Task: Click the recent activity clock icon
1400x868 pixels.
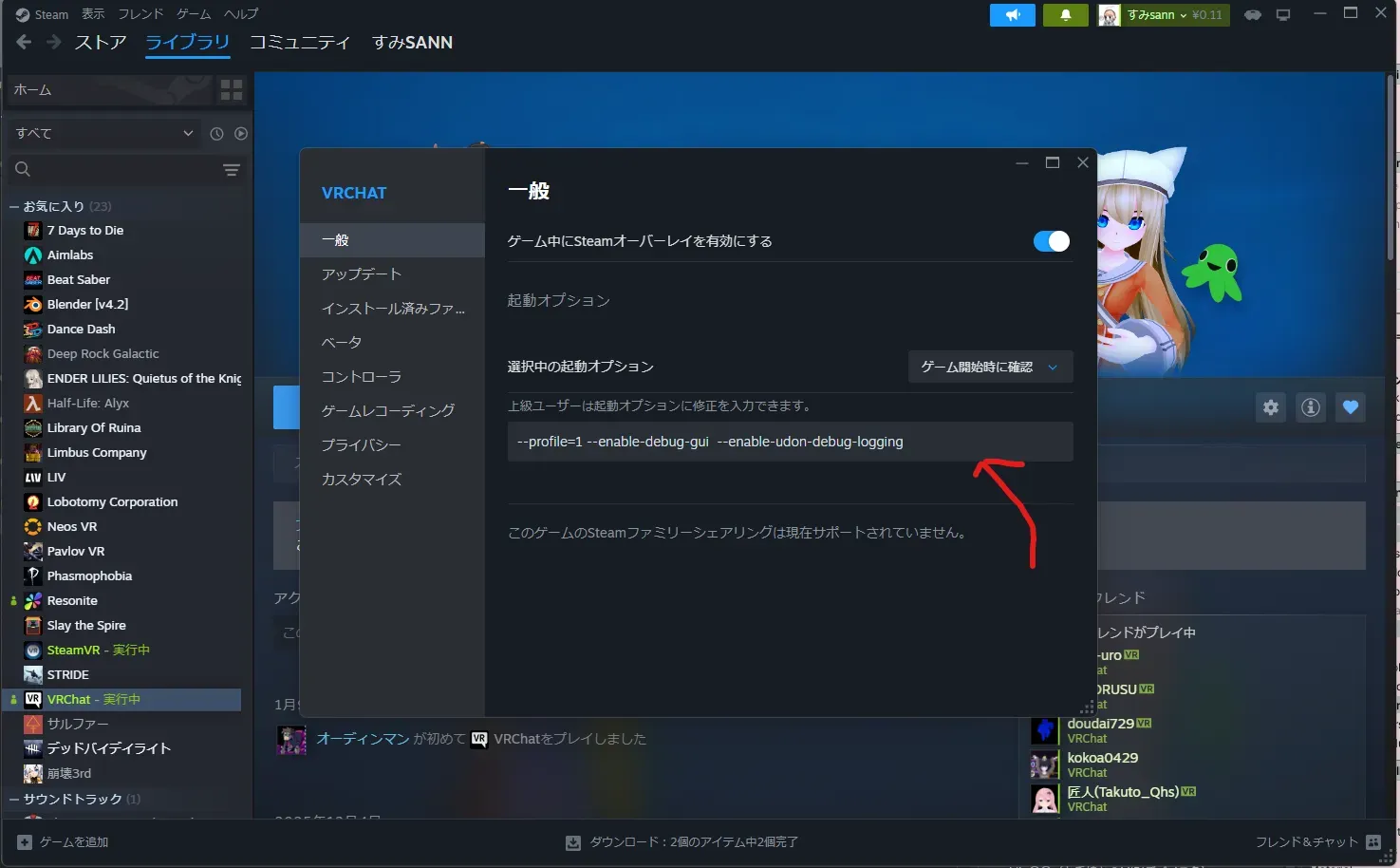Action: point(216,134)
